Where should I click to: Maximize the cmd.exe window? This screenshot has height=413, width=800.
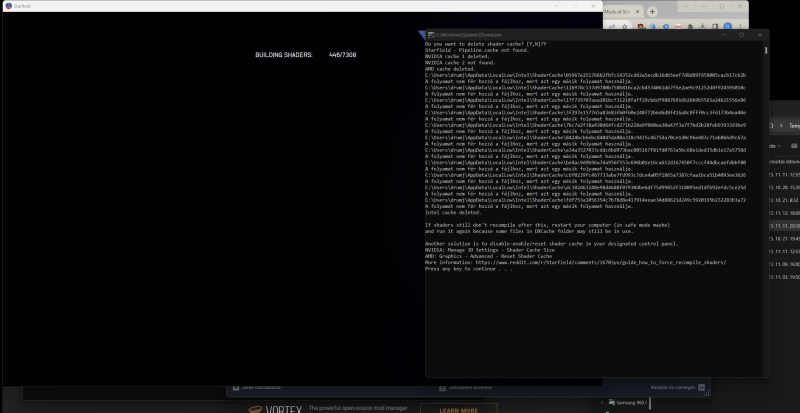(x=741, y=35)
